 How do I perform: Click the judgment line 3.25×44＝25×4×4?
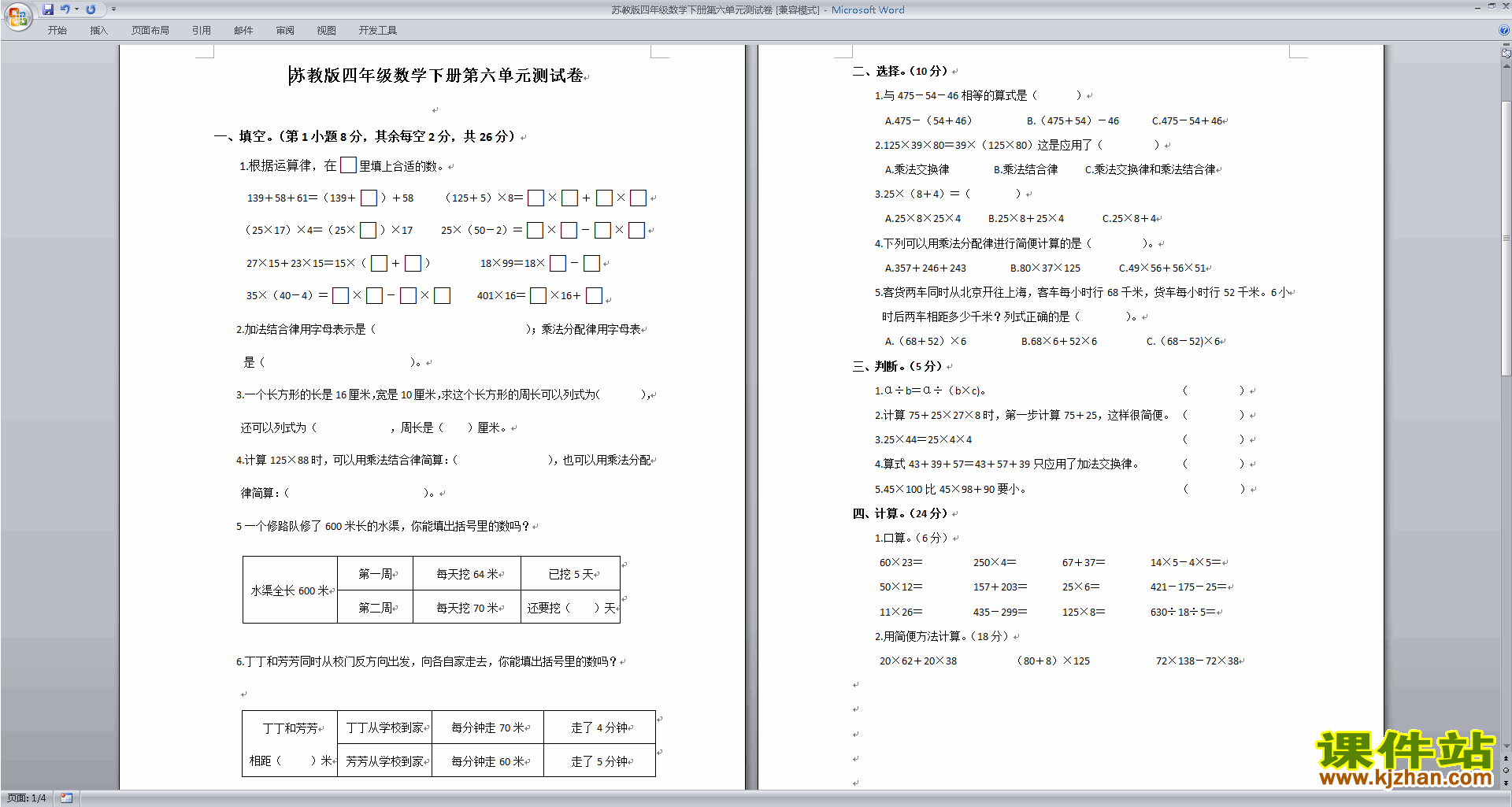923,439
